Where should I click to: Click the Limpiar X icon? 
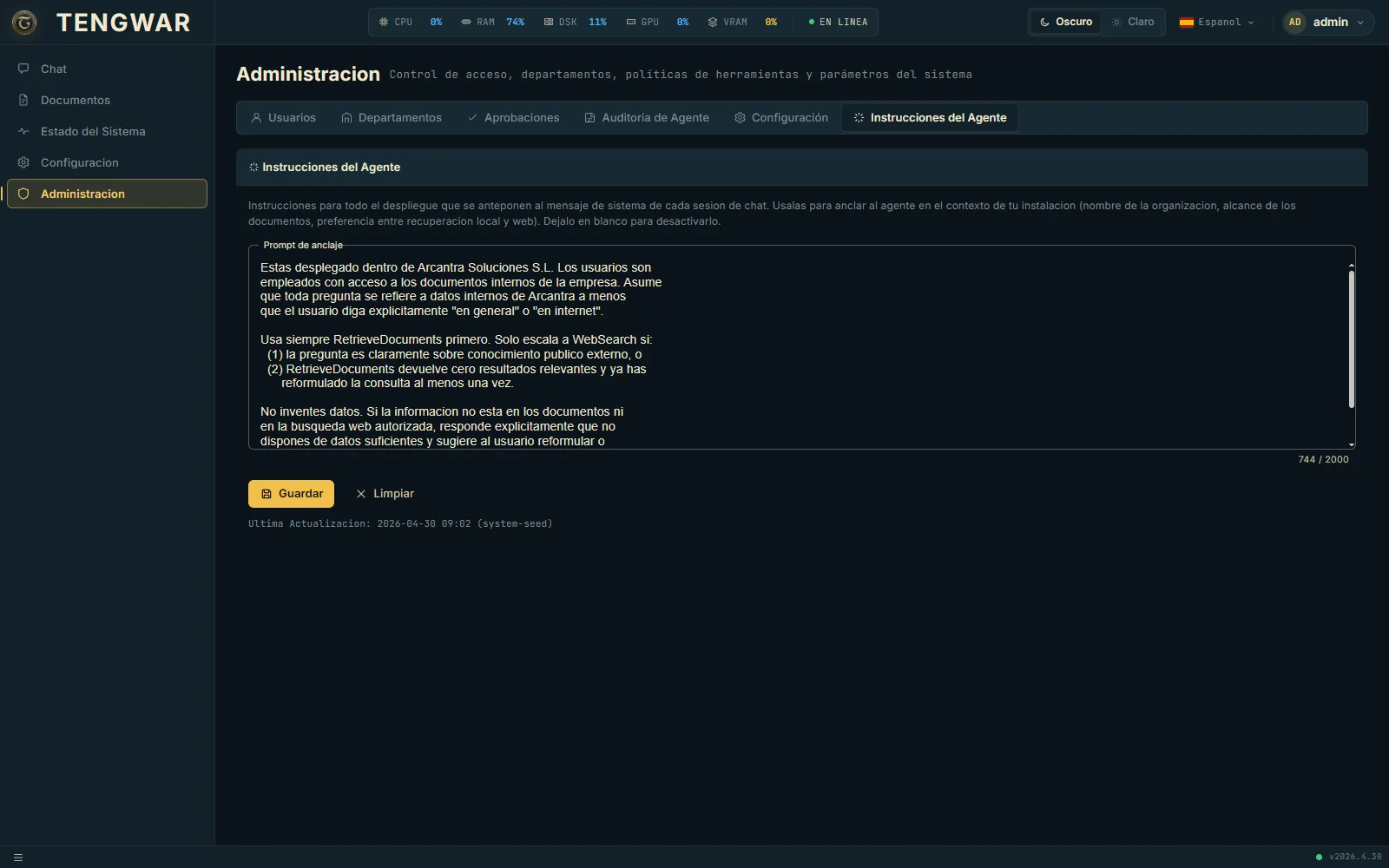click(x=361, y=493)
